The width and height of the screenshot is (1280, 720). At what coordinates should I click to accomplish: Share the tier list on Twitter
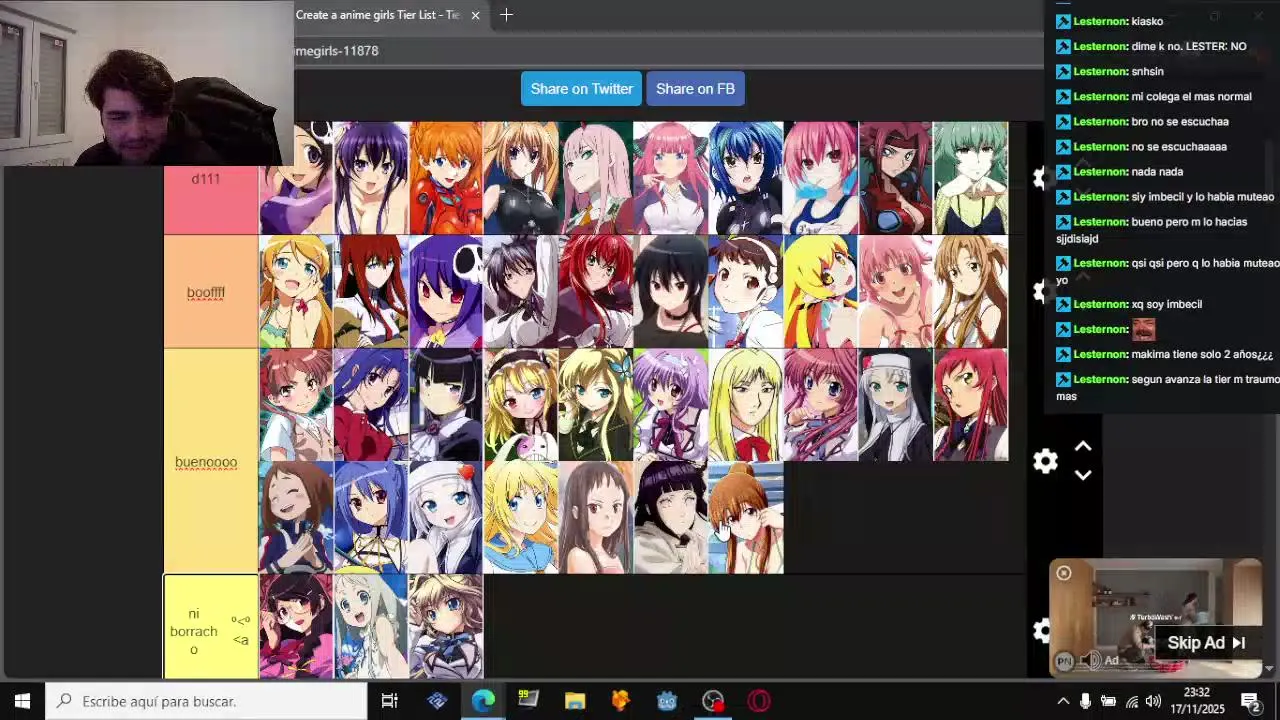tap(582, 89)
